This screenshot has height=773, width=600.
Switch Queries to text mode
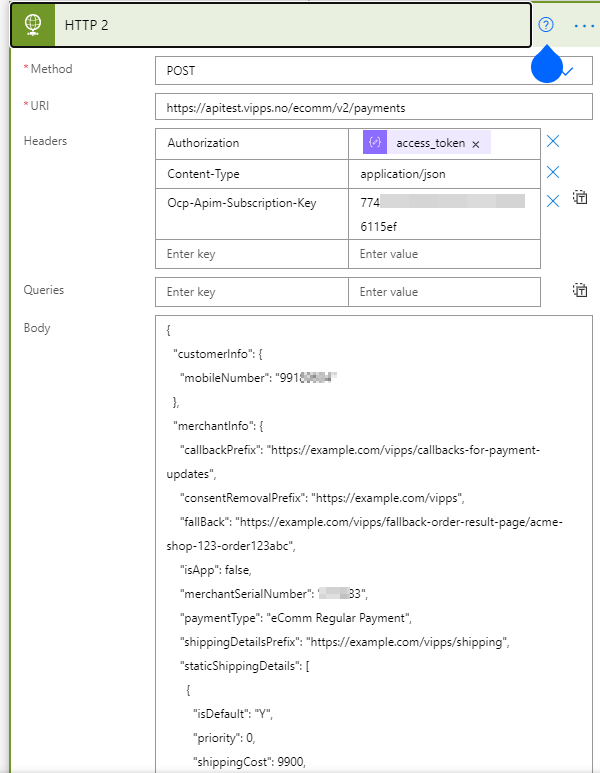580,290
